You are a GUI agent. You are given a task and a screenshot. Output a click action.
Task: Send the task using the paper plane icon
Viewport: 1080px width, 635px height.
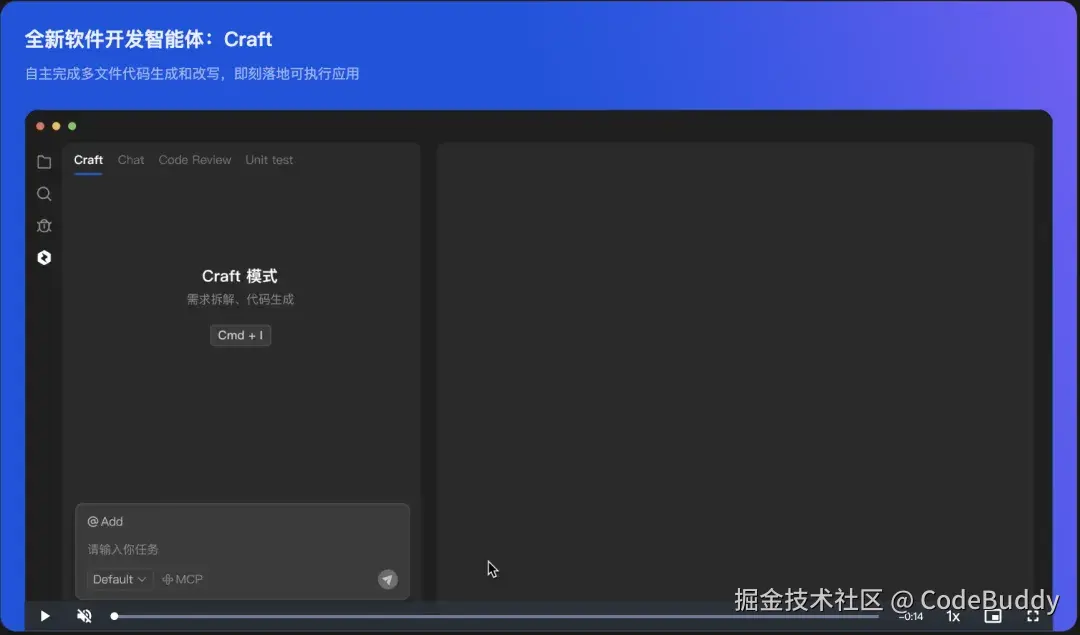pyautogui.click(x=387, y=579)
